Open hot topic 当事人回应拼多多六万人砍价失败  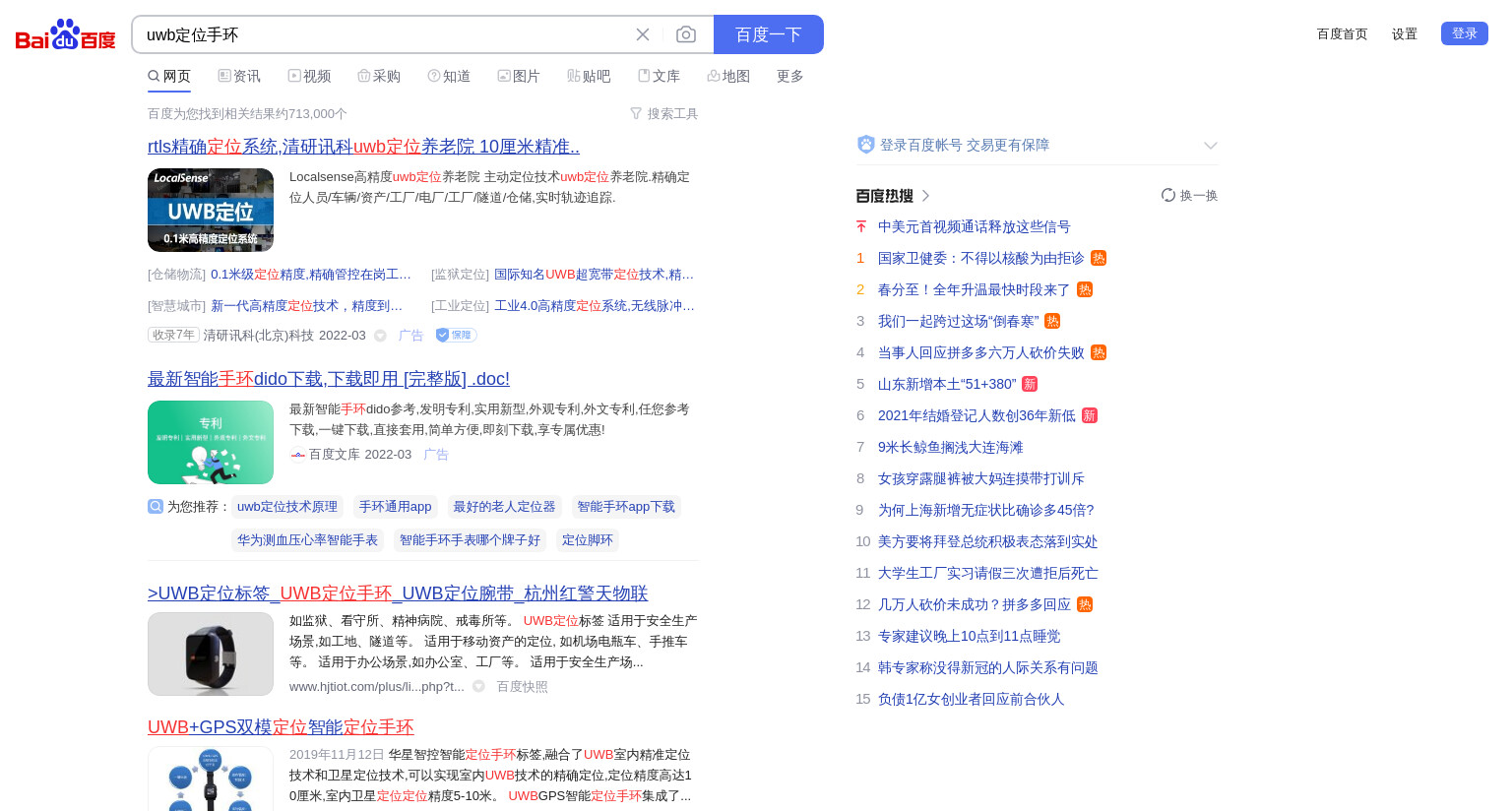(981, 353)
